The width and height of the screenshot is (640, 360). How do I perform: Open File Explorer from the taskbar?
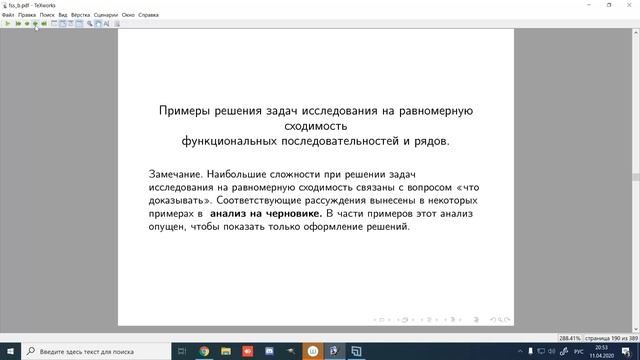(x=226, y=351)
